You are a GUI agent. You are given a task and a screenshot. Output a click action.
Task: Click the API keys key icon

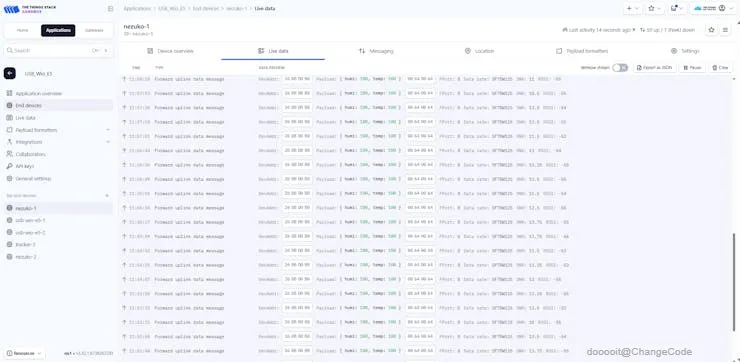[9, 166]
